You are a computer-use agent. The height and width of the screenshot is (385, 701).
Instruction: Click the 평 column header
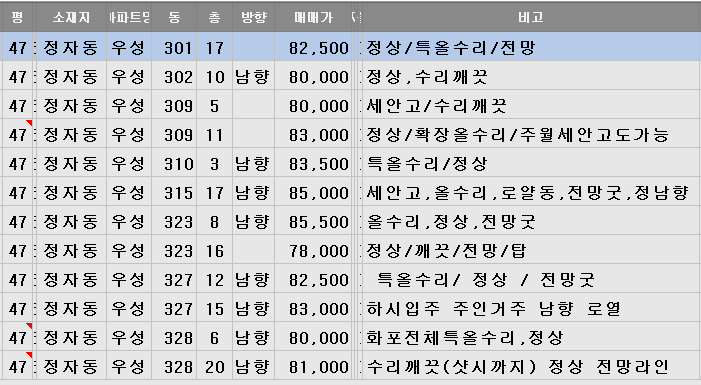tap(17, 17)
